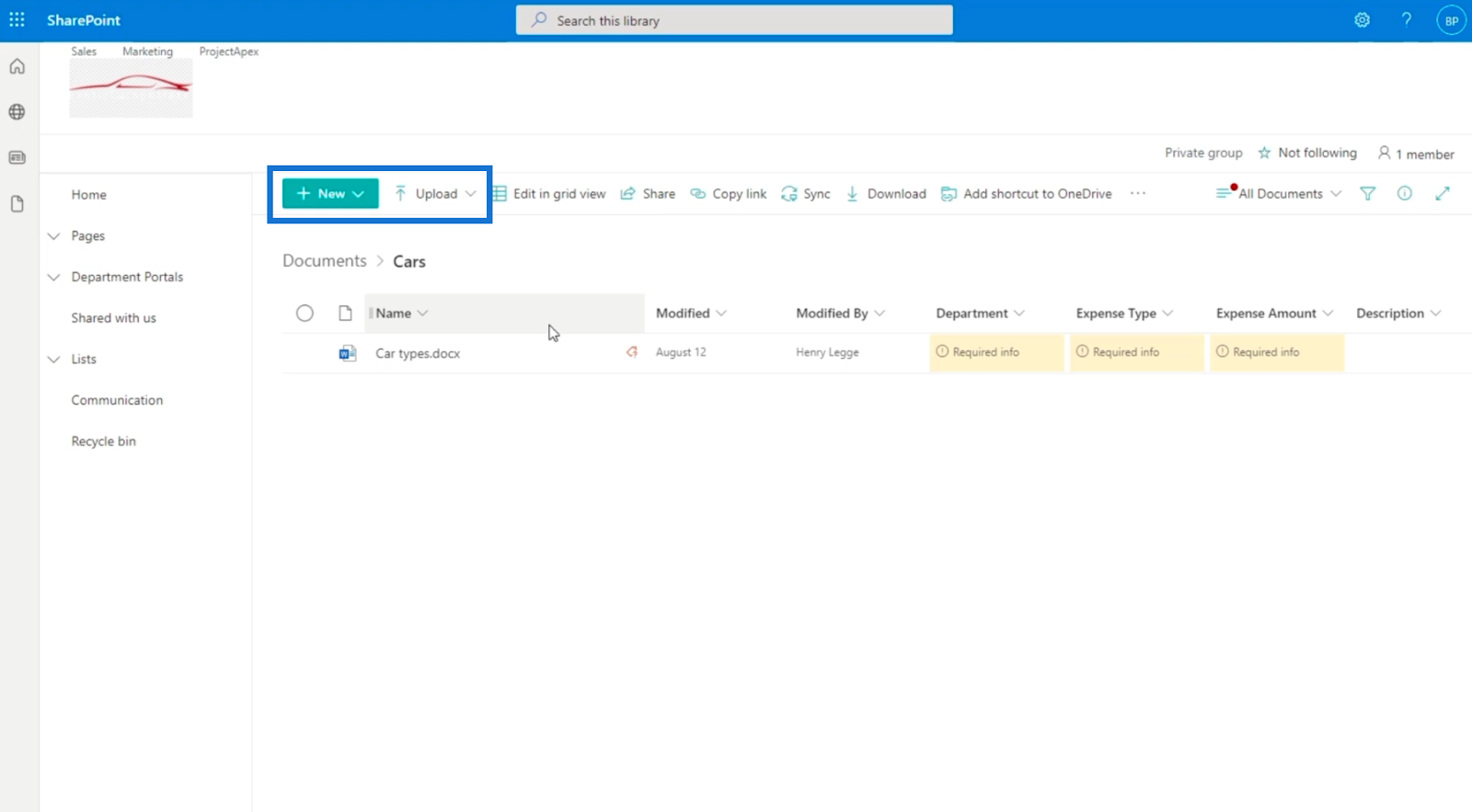Collapse the Pages chevron
Screen dimensions: 1472x812
click(x=53, y=235)
